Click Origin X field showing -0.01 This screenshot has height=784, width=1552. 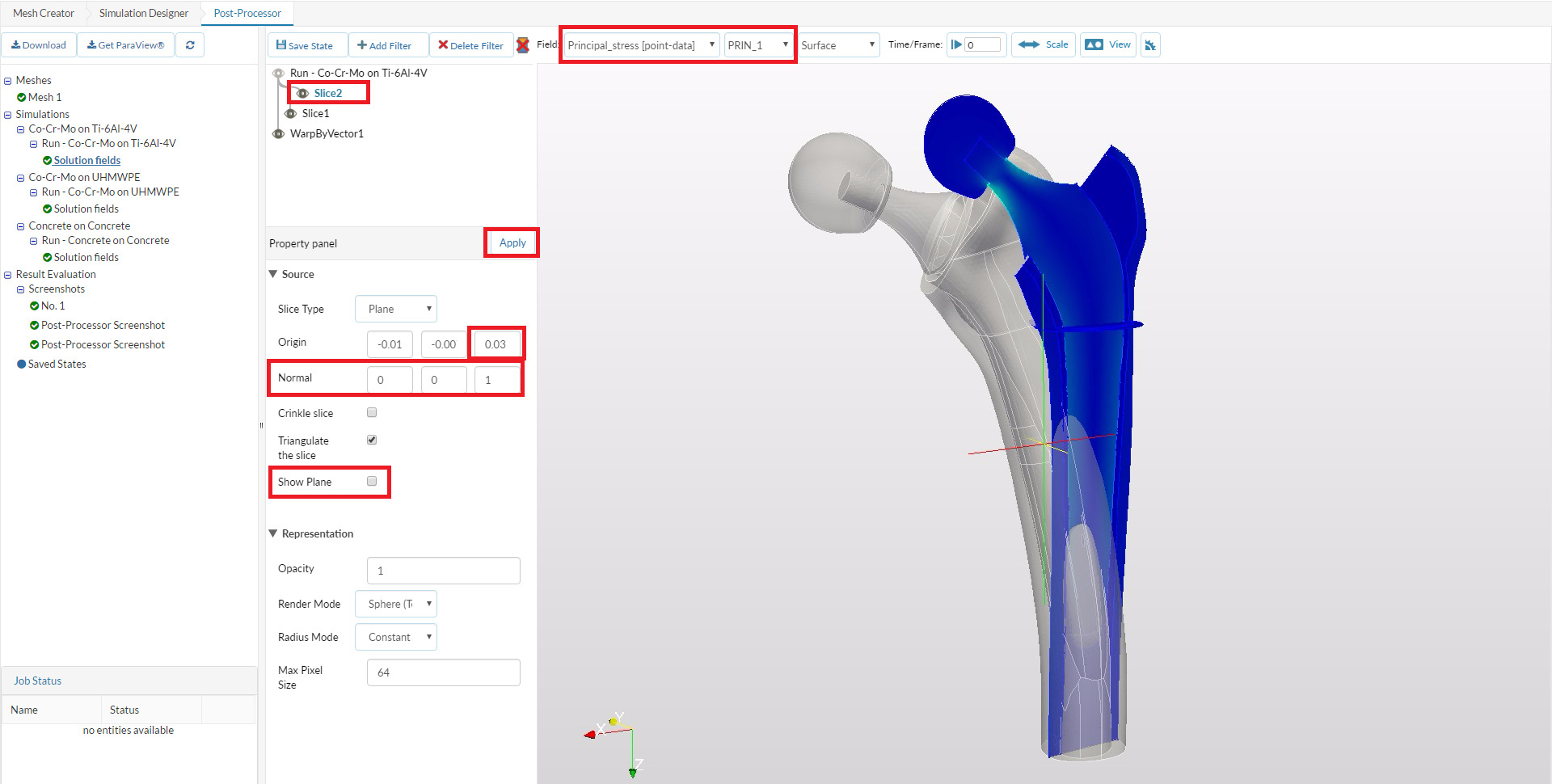tap(390, 344)
